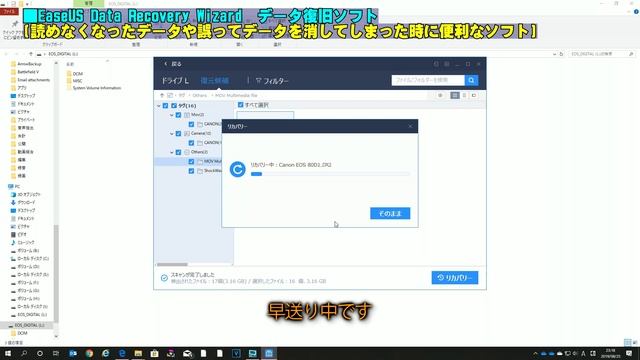Select Battlefield V folder in Explorer sidebar
This screenshot has width=640, height=360.
25,72
